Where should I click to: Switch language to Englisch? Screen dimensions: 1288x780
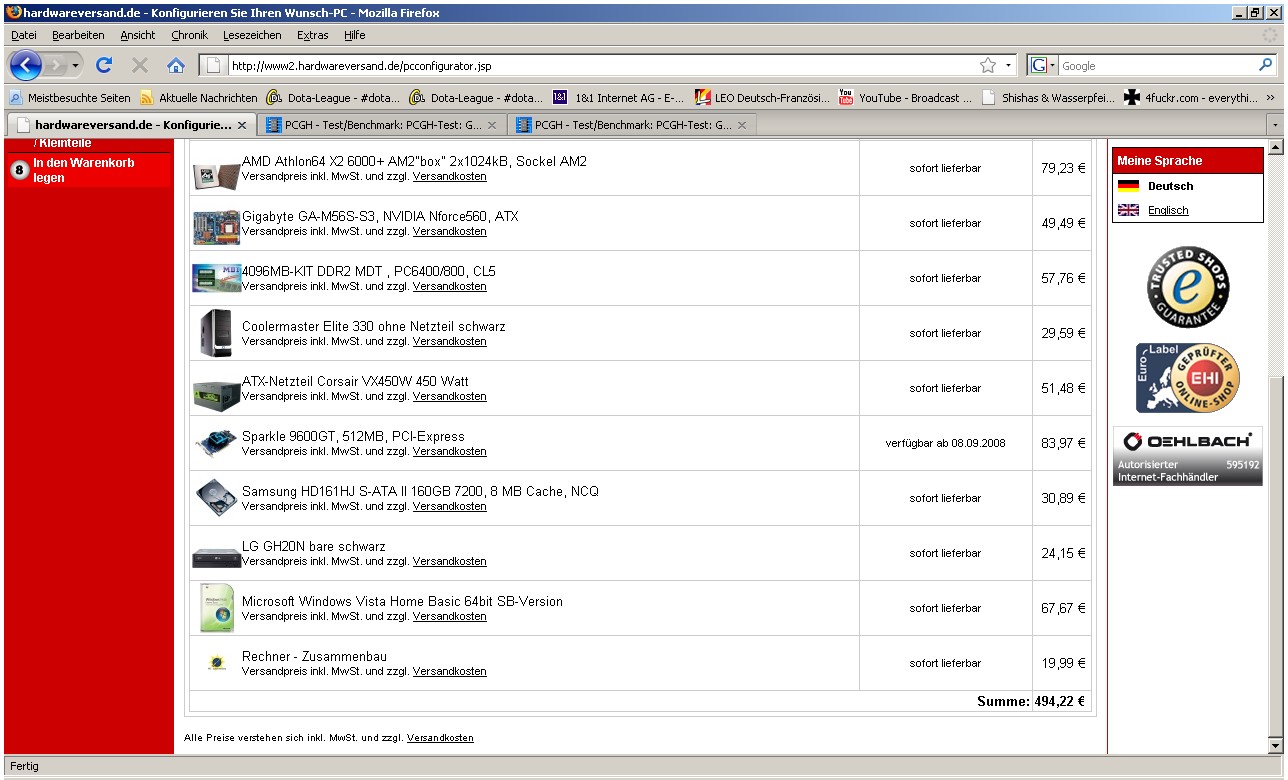[x=1168, y=210]
